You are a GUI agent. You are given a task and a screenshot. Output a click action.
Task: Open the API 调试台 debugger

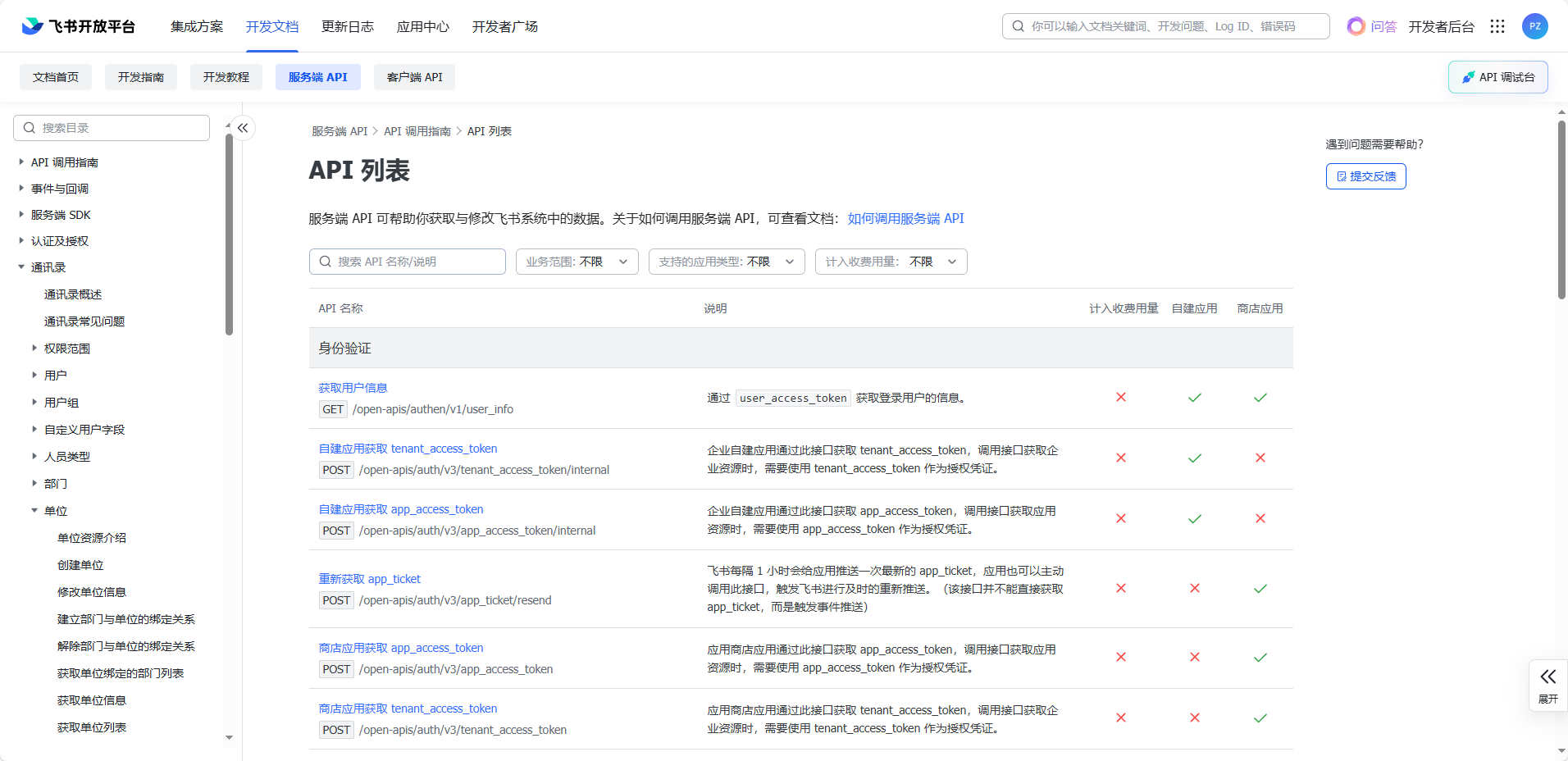(x=1497, y=77)
